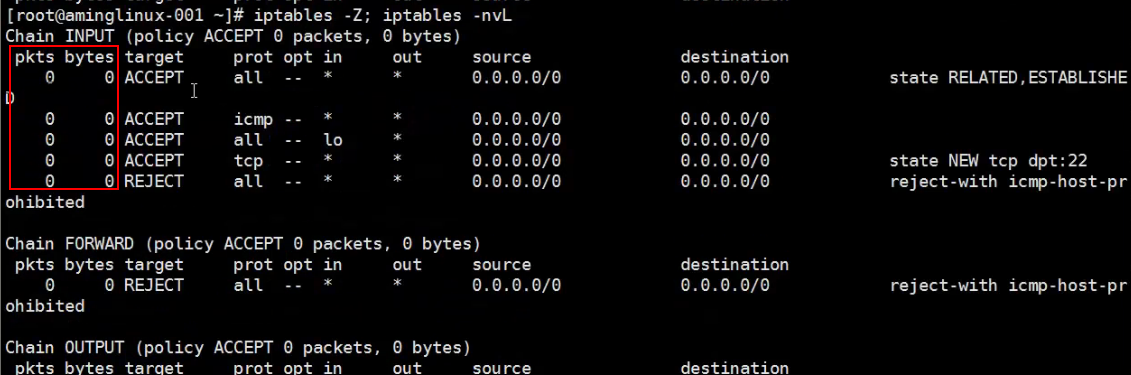Click 'destination' header in FORWARD chain
Viewport: 1131px width, 375px height.
(734, 265)
